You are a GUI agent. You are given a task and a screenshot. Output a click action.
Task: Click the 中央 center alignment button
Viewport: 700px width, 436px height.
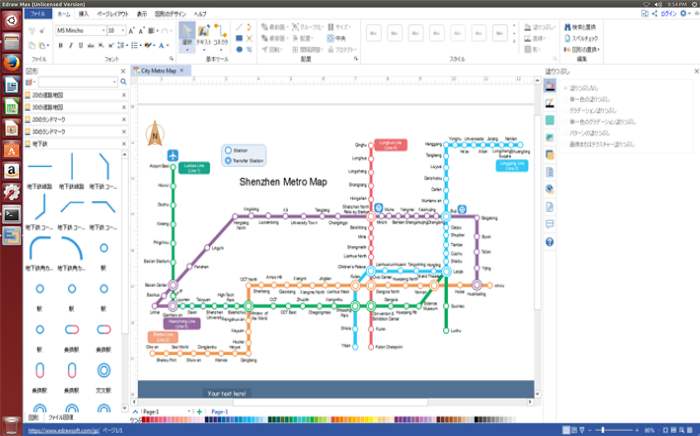[x=336, y=38]
